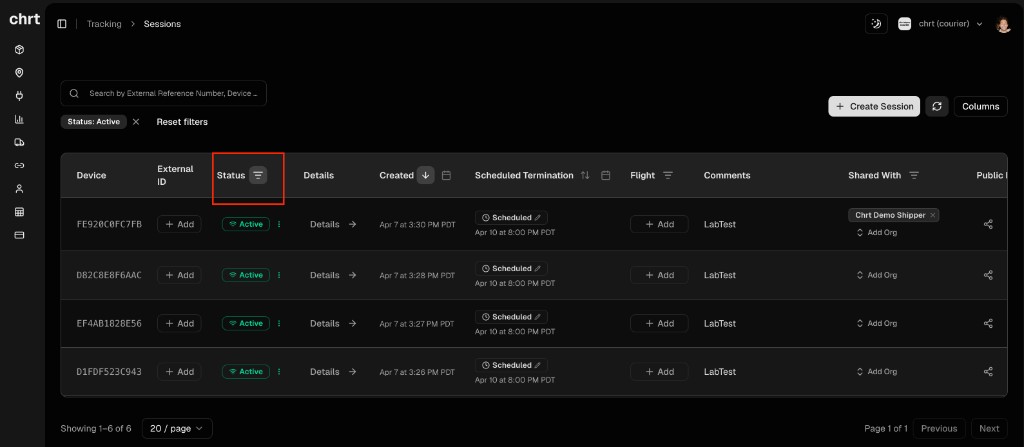Open Created column calendar date filter
The height and width of the screenshot is (447, 1024).
pyautogui.click(x=446, y=175)
